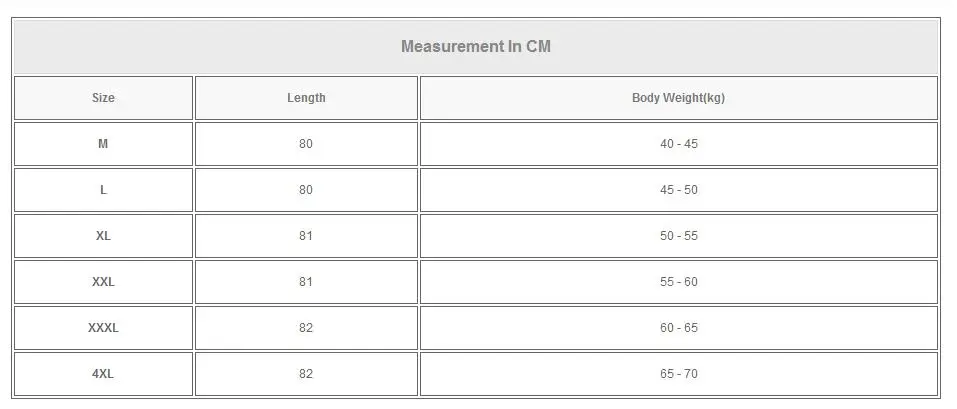Click the length value for size XXXL
The height and width of the screenshot is (409, 957).
(306, 328)
